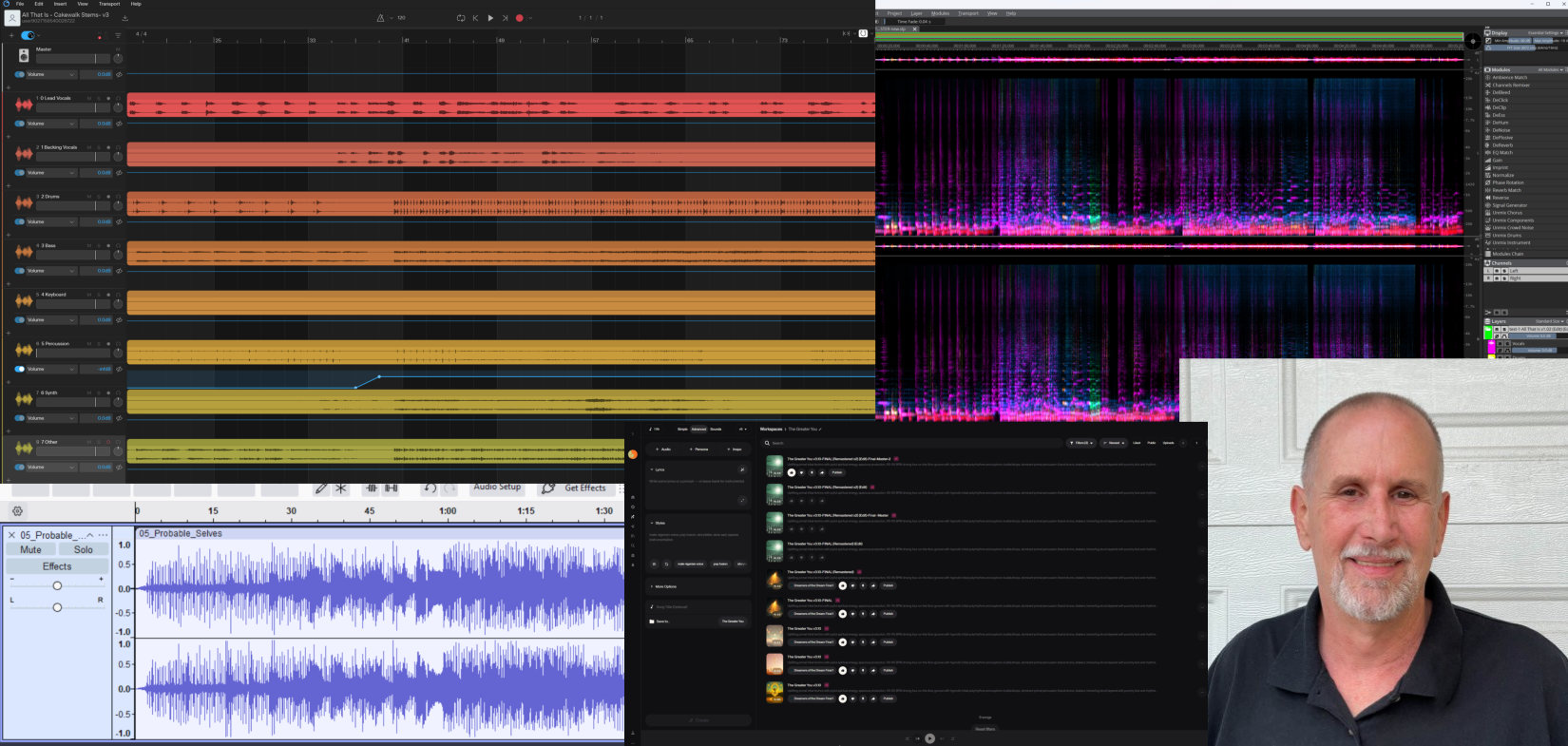This screenshot has width=1568, height=746.
Task: Select the Multi-tool asterisk icon in Audacity
Action: (341, 488)
